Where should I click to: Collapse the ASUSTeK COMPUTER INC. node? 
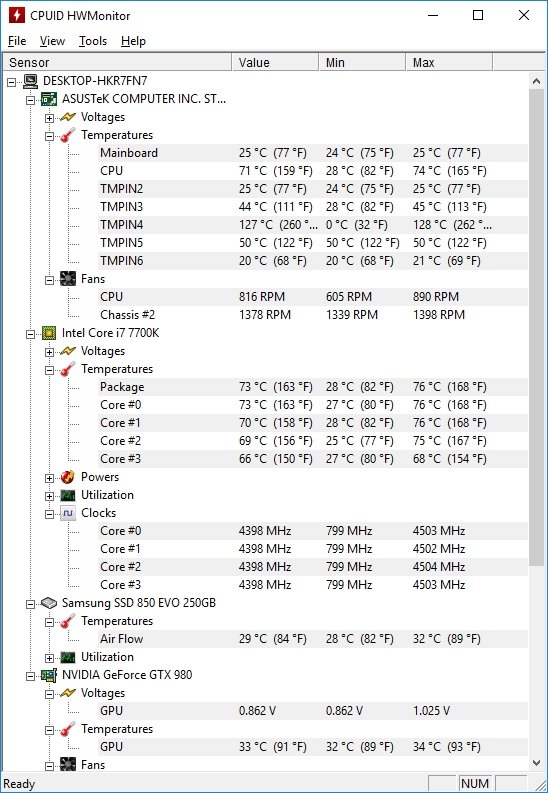click(x=31, y=100)
